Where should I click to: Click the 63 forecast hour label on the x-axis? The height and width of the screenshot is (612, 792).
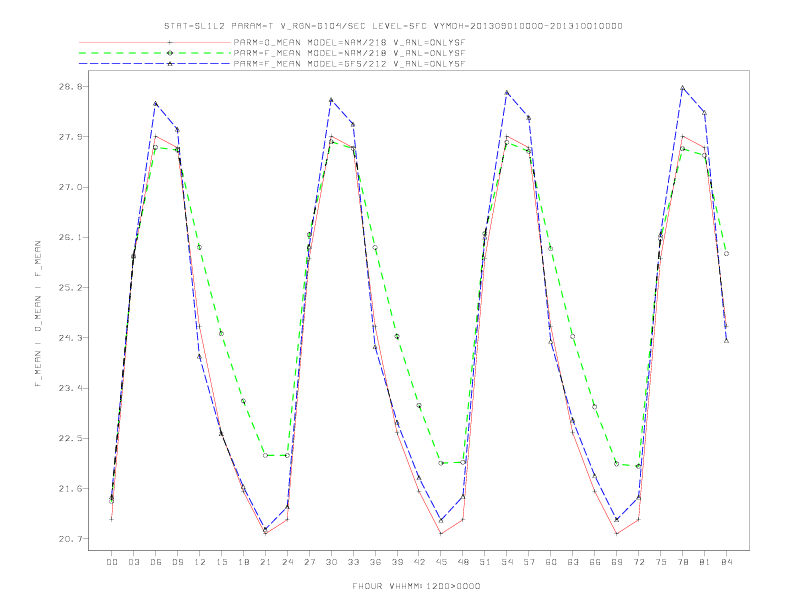tap(573, 562)
